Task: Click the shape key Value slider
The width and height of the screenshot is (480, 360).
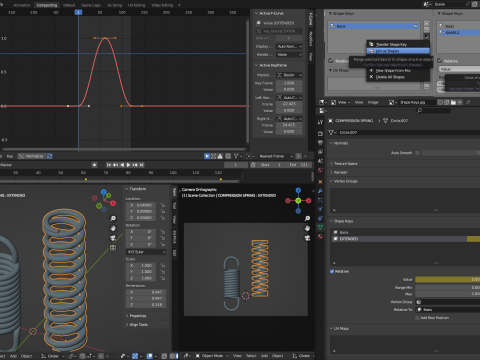Action: 447,279
